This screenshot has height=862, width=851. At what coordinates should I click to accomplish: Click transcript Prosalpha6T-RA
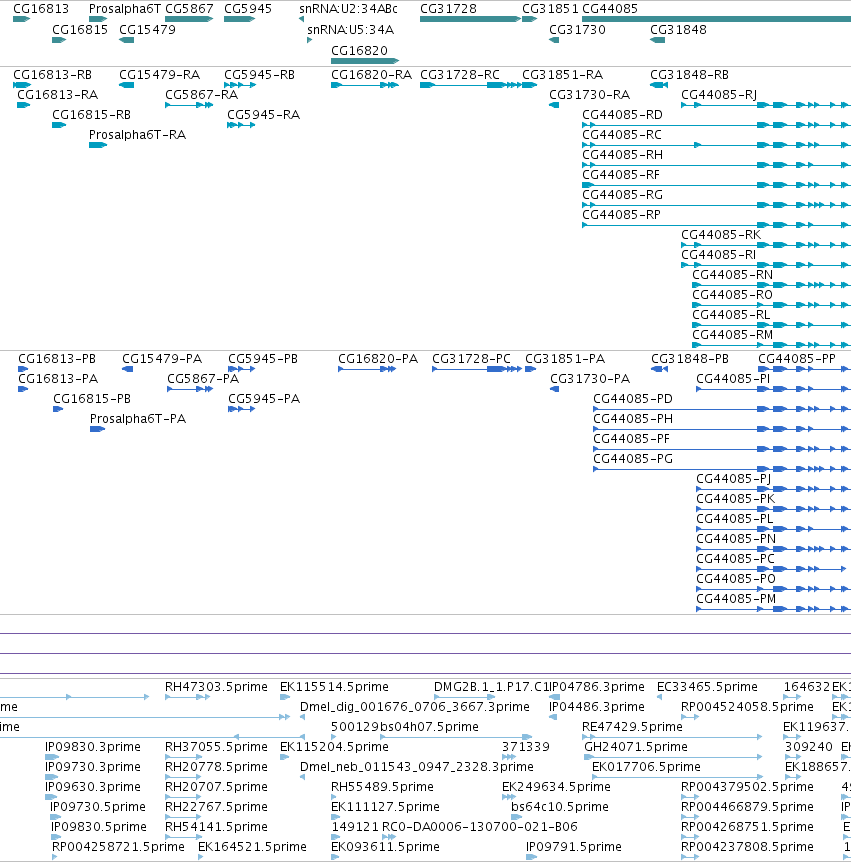pos(137,135)
